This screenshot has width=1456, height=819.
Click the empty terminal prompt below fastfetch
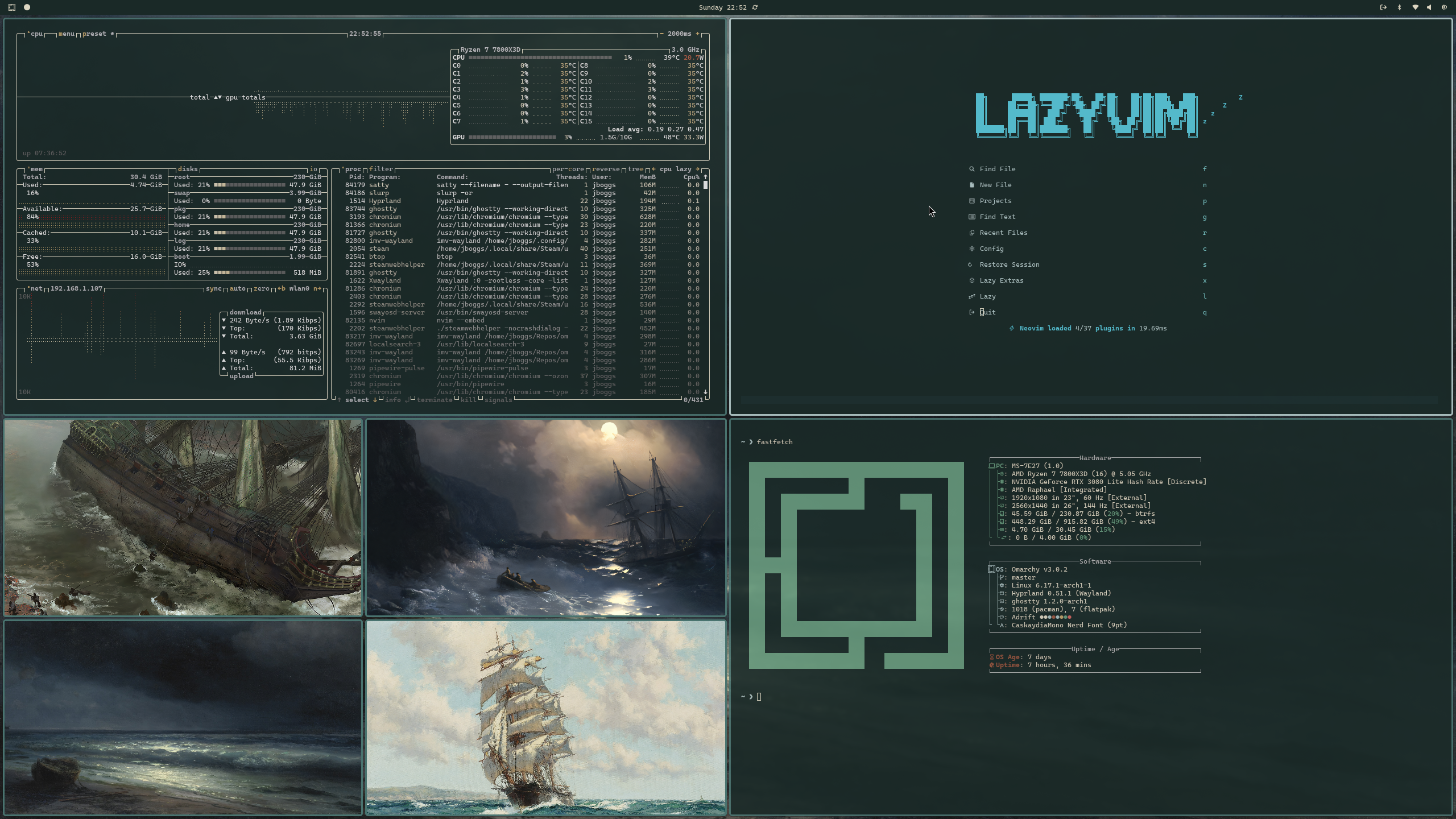759,697
